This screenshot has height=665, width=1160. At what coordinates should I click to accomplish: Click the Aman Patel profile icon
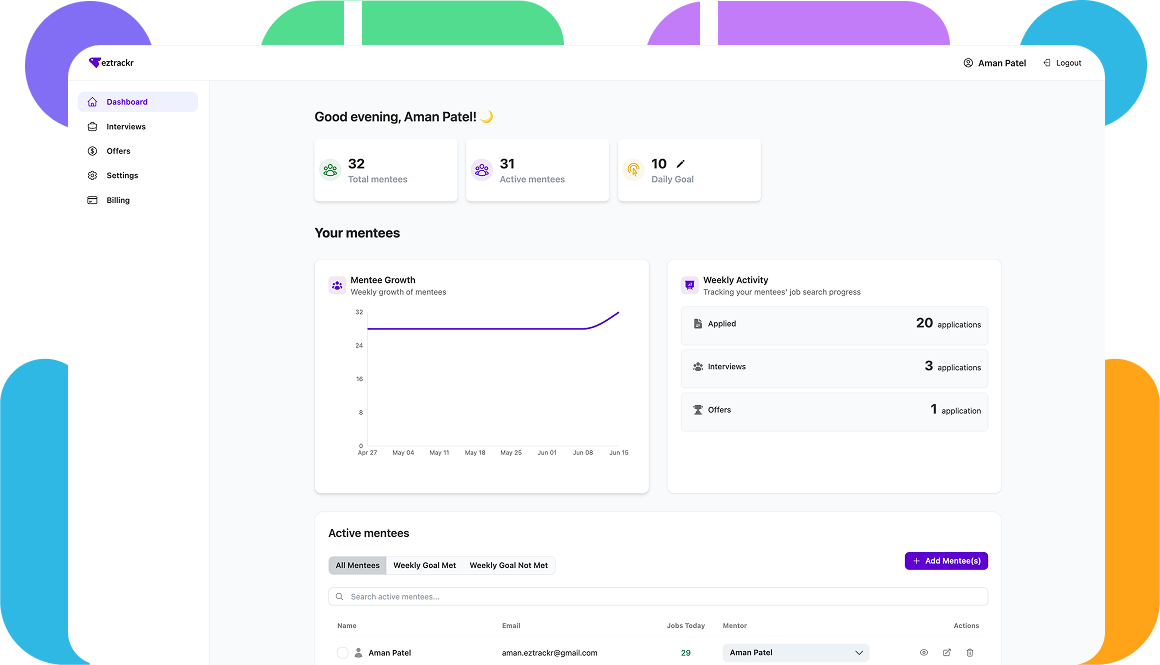[x=968, y=63]
